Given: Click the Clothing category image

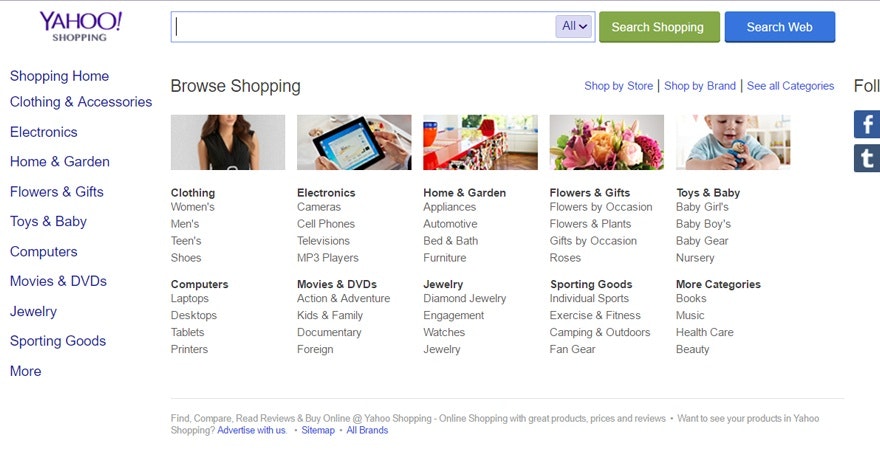Looking at the screenshot, I should pos(228,142).
